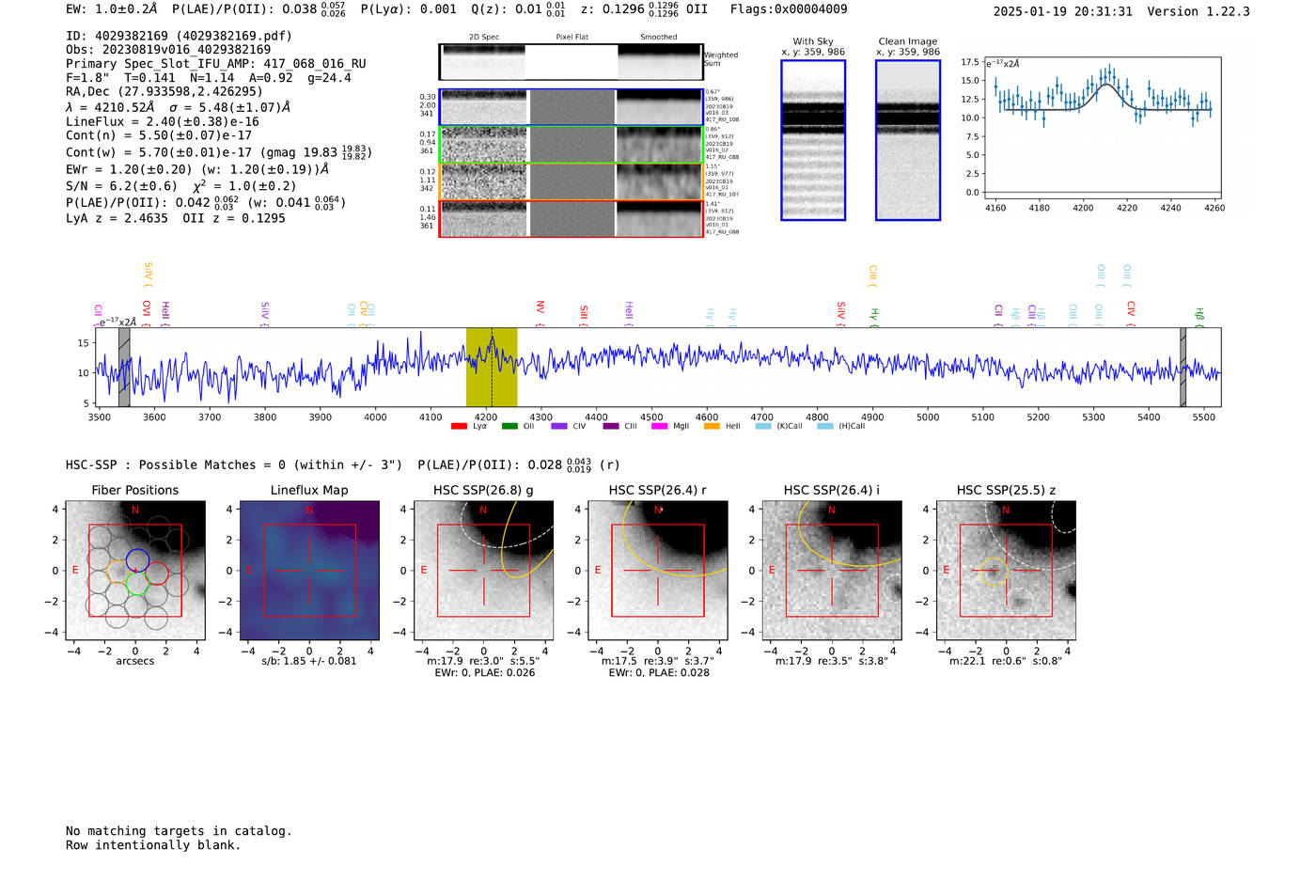Select the HSC SSP(26.8) g cutout

(484, 571)
